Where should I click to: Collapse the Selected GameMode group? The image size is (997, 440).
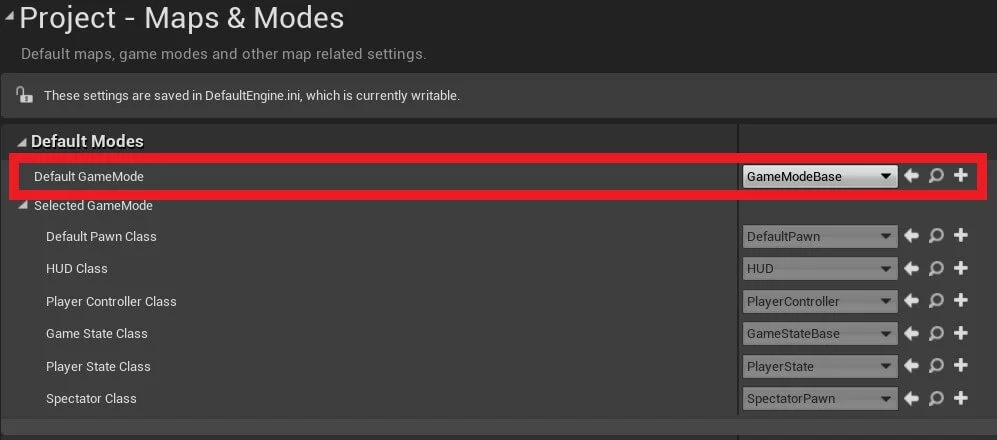24,205
